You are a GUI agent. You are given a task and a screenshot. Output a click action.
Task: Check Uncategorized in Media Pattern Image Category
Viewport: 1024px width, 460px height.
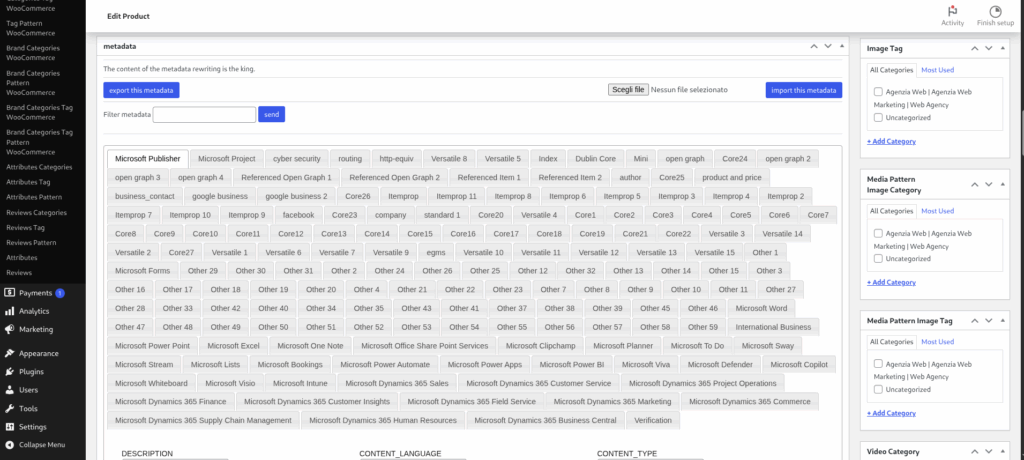tap(878, 259)
